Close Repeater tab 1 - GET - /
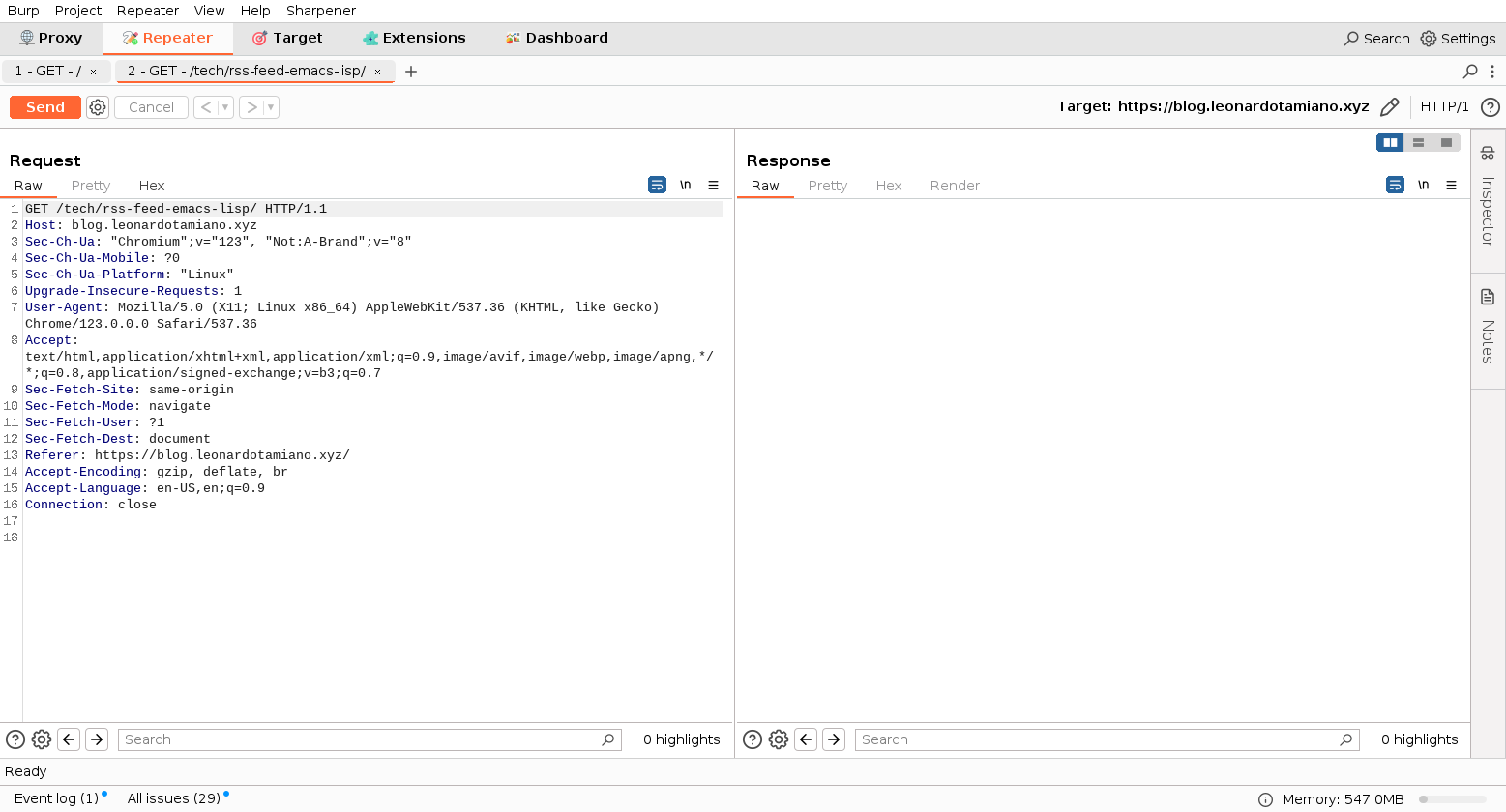This screenshot has width=1506, height=812. (93, 72)
